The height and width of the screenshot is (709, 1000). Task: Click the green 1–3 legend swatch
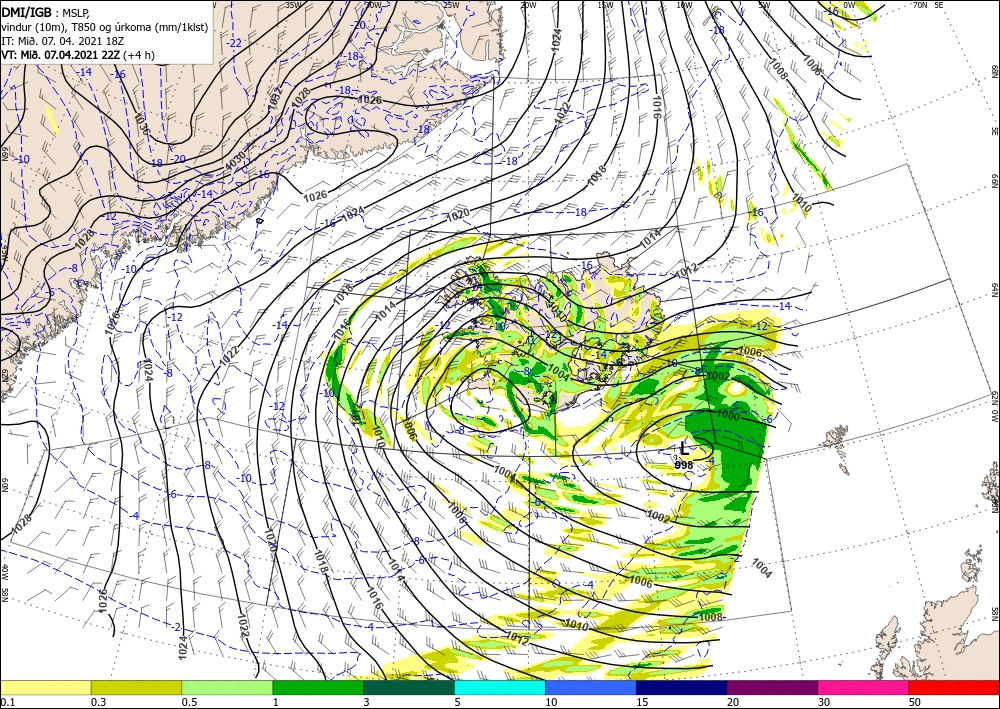[x=318, y=687]
